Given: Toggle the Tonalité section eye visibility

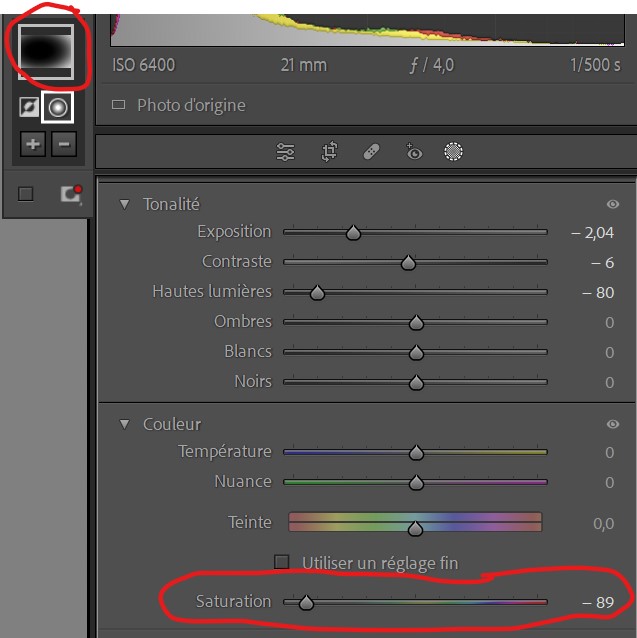Looking at the screenshot, I should pyautogui.click(x=612, y=204).
